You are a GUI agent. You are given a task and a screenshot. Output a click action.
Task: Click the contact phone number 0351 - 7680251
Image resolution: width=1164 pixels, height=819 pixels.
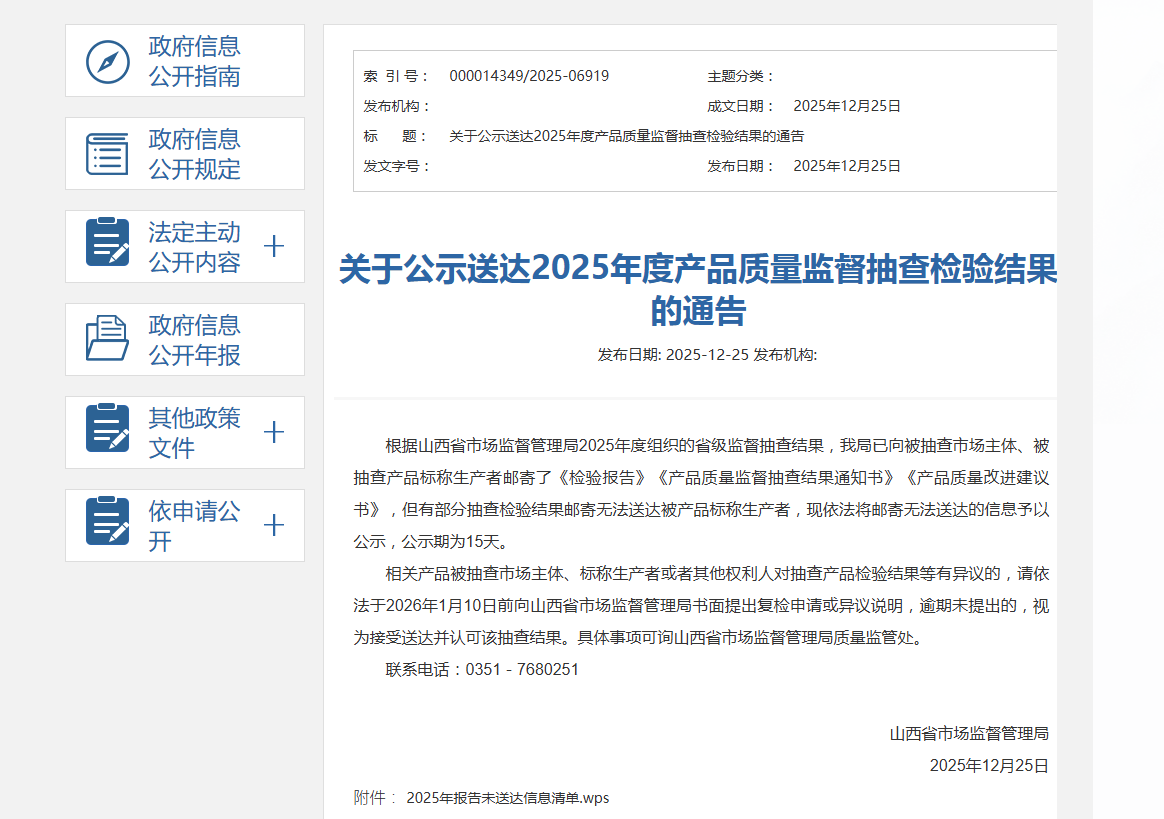[522, 669]
